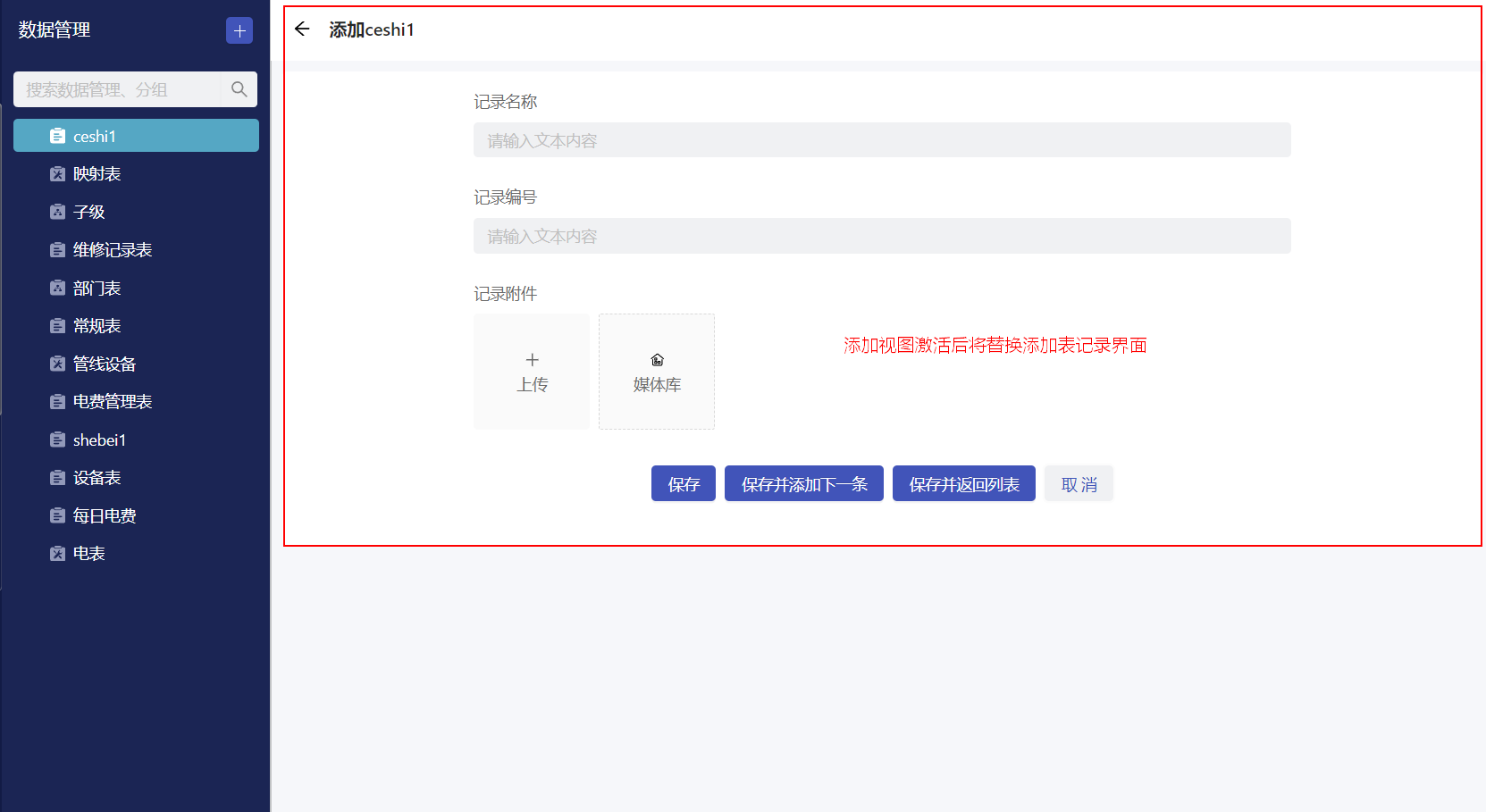Click the plus icon beside 数据管理
Screen dimensions: 1486x812
coord(239,30)
